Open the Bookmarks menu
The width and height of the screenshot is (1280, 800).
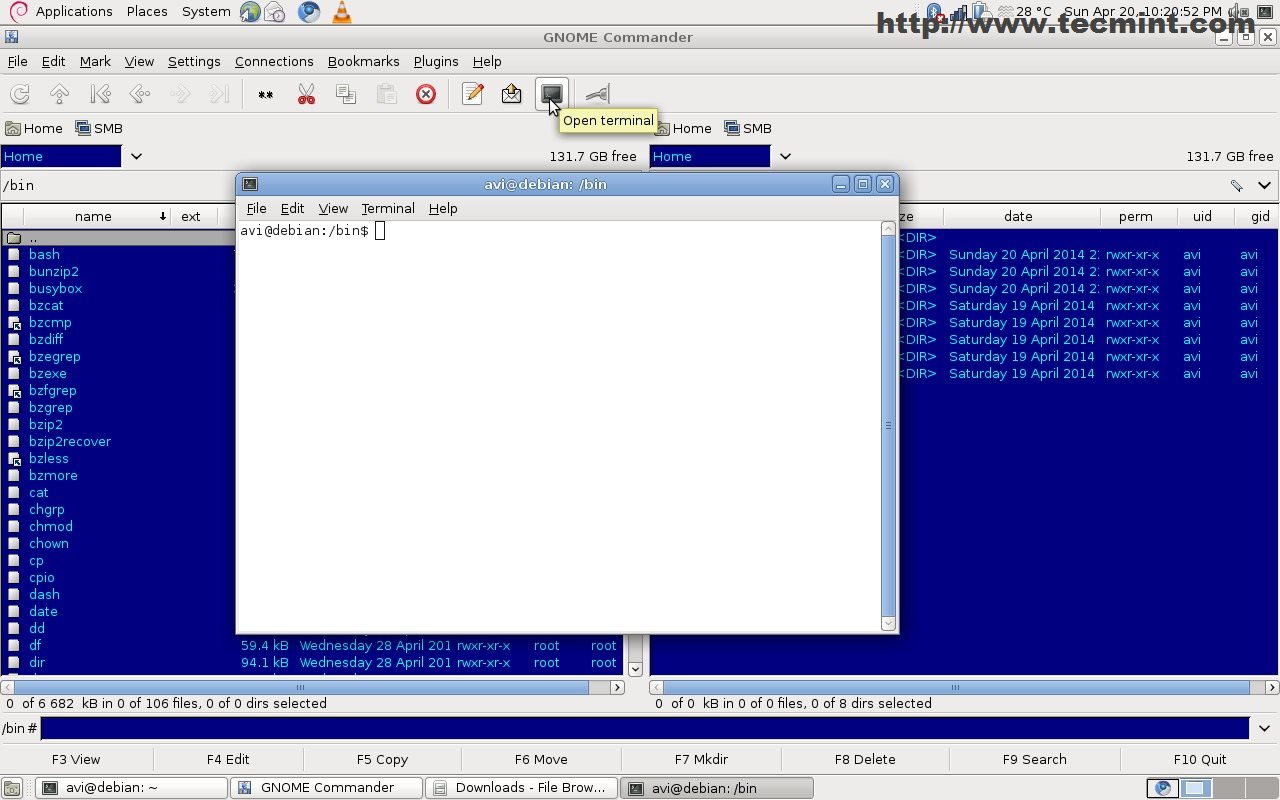[x=363, y=61]
